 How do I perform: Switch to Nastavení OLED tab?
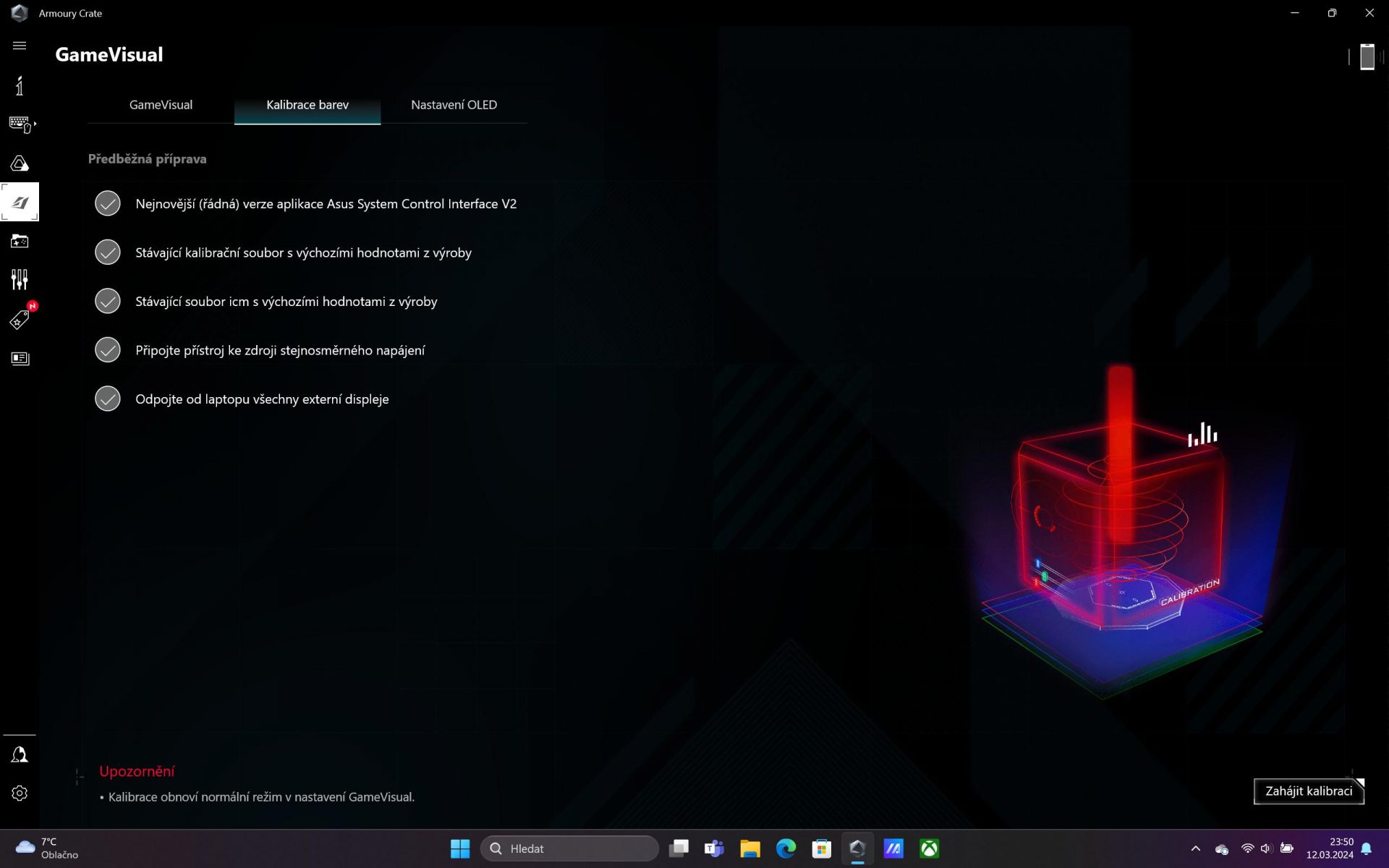pyautogui.click(x=454, y=105)
